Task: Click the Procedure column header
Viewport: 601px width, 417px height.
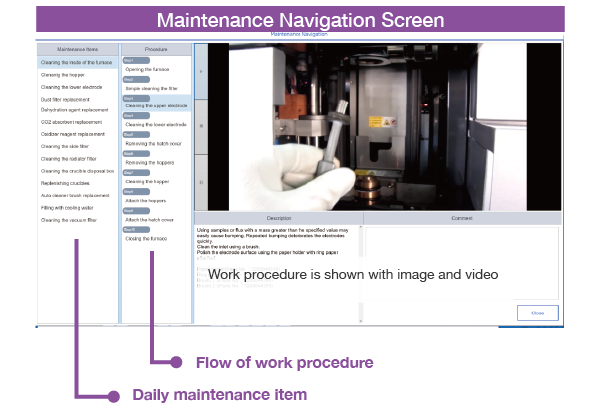Action: coord(155,48)
